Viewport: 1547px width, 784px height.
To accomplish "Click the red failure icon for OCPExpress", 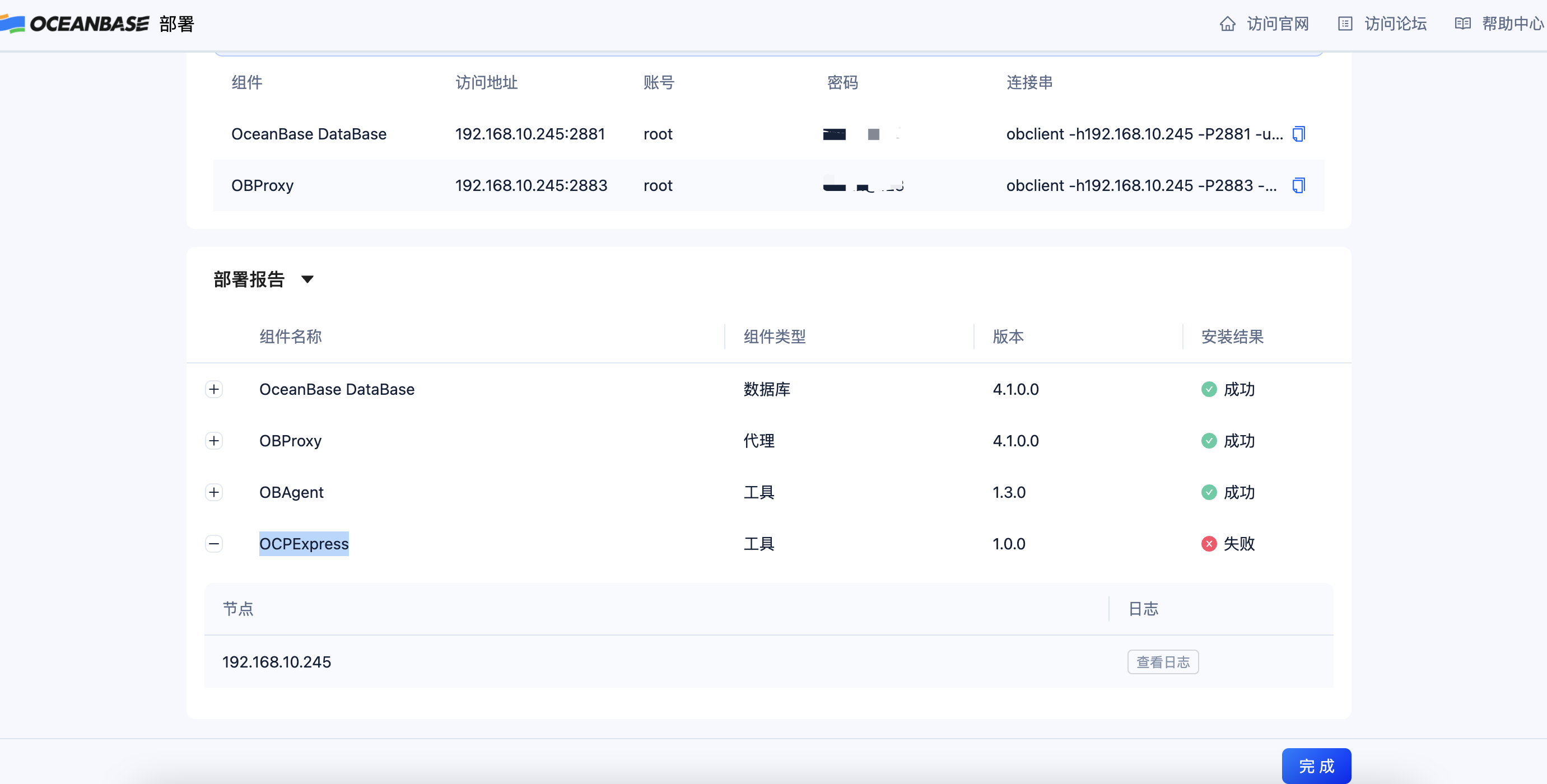I will [1209, 544].
